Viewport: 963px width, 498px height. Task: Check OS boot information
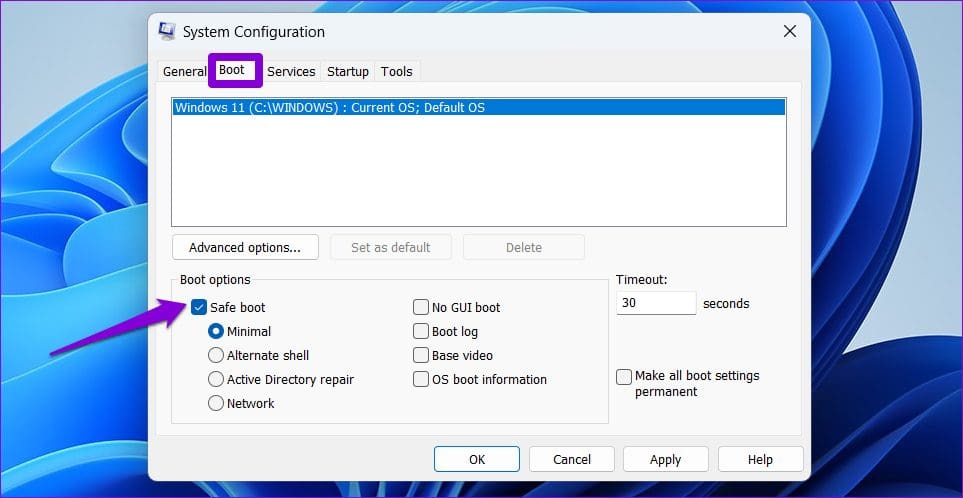tap(421, 379)
